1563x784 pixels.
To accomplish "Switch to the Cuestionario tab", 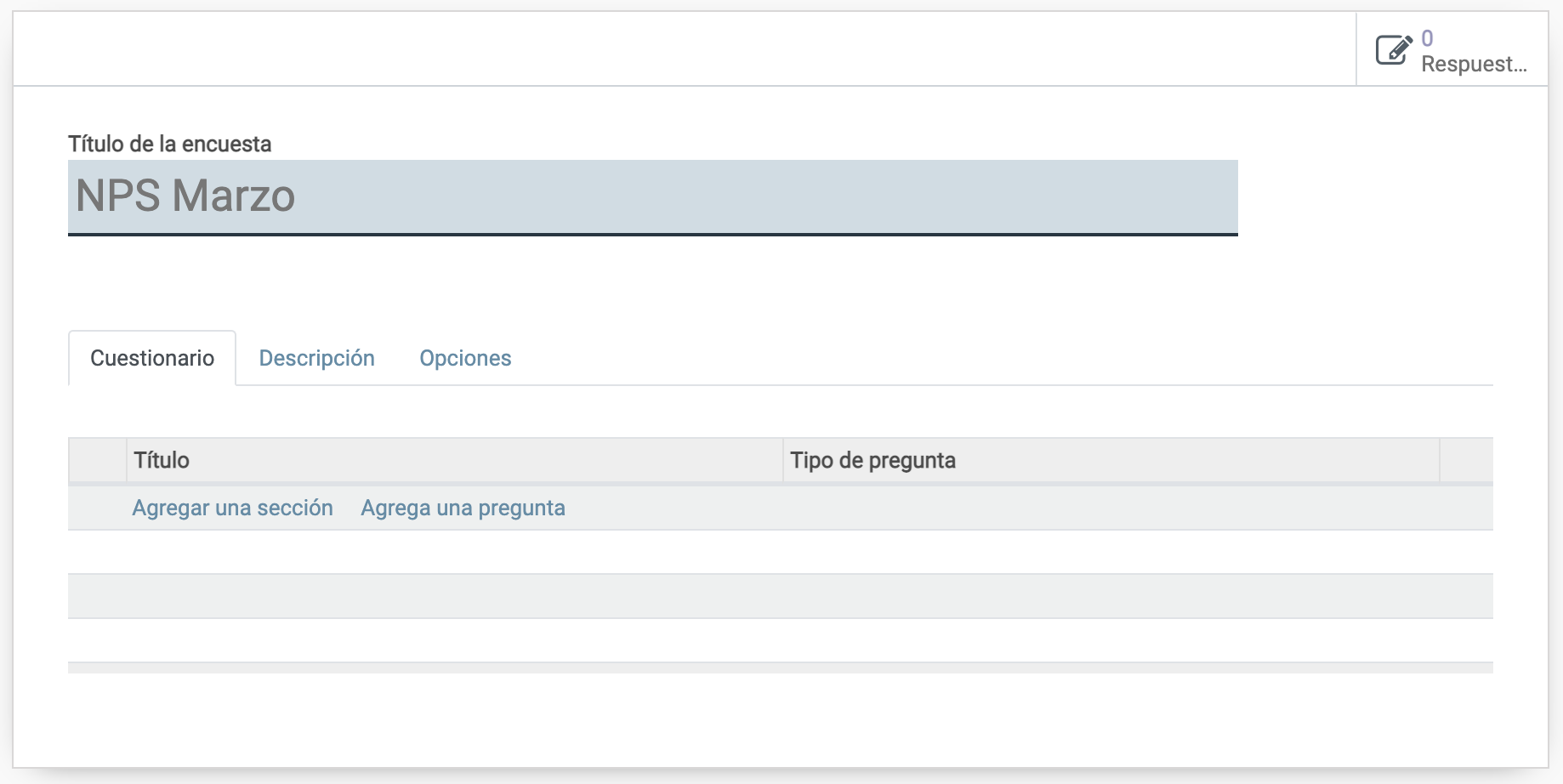I will 152,358.
